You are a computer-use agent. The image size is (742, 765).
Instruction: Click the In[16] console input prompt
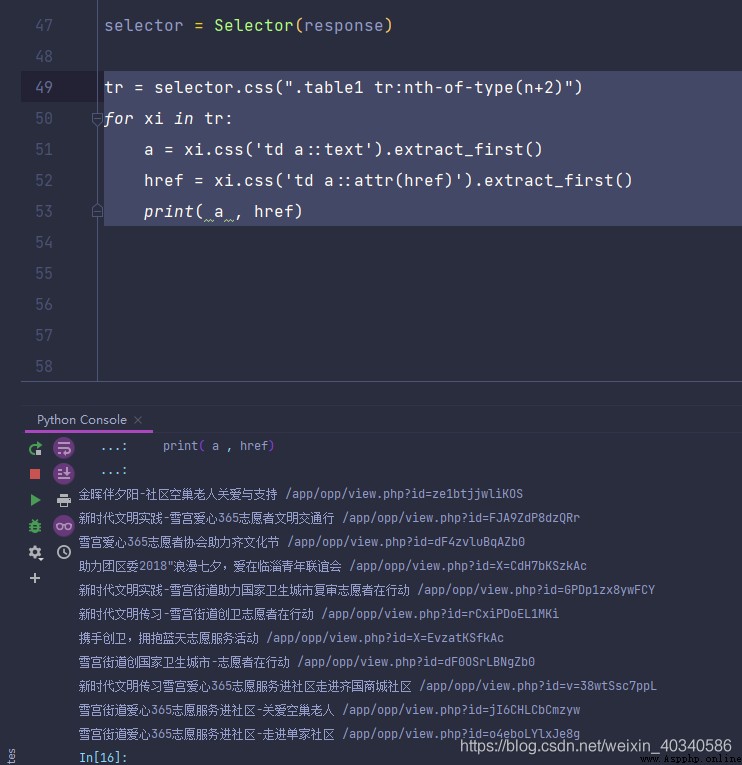103,757
